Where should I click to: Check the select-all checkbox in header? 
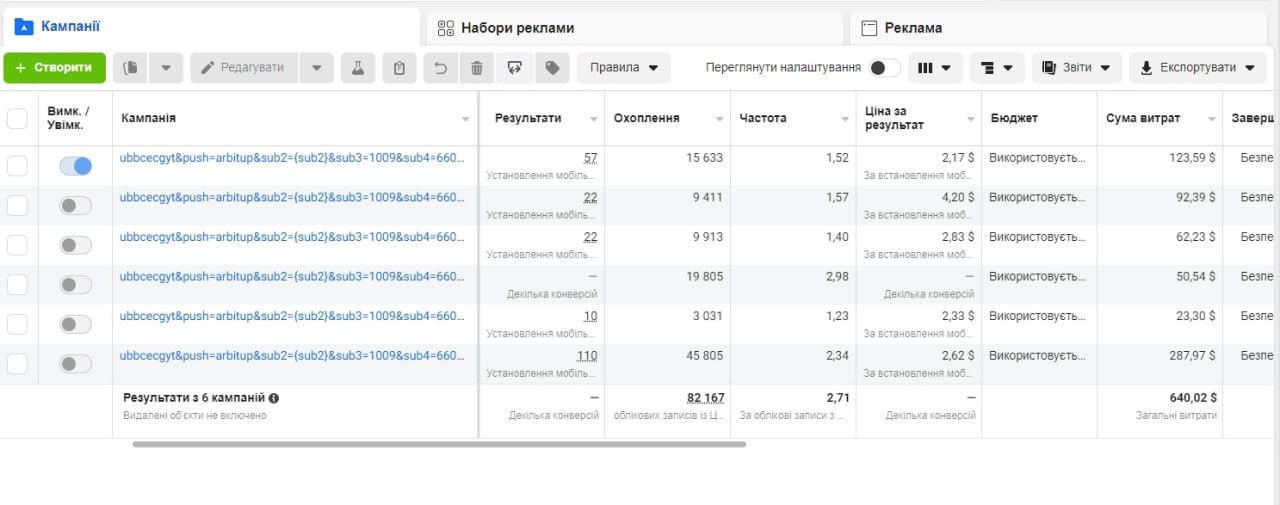click(17, 119)
